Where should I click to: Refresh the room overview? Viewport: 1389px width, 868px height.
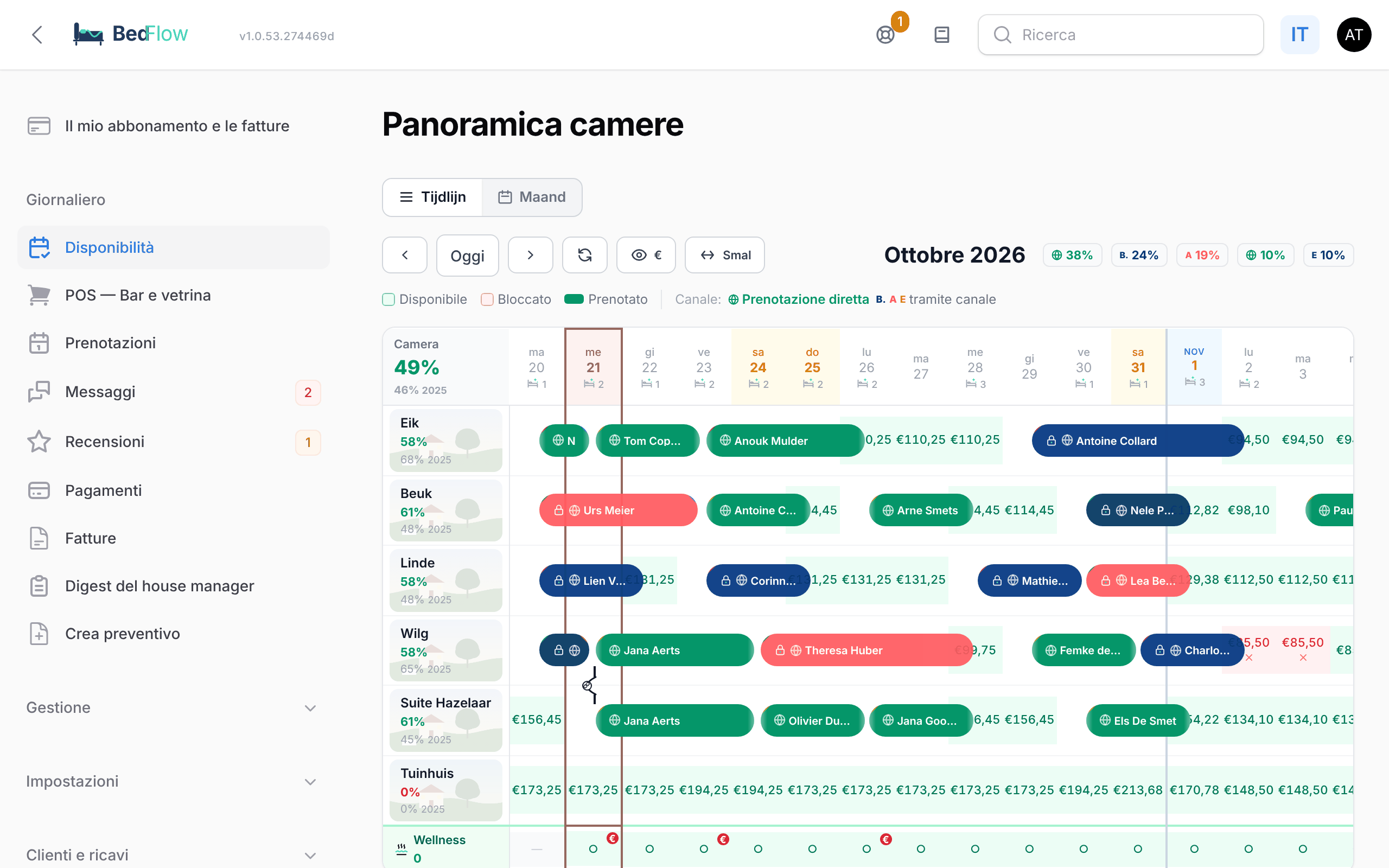point(584,255)
